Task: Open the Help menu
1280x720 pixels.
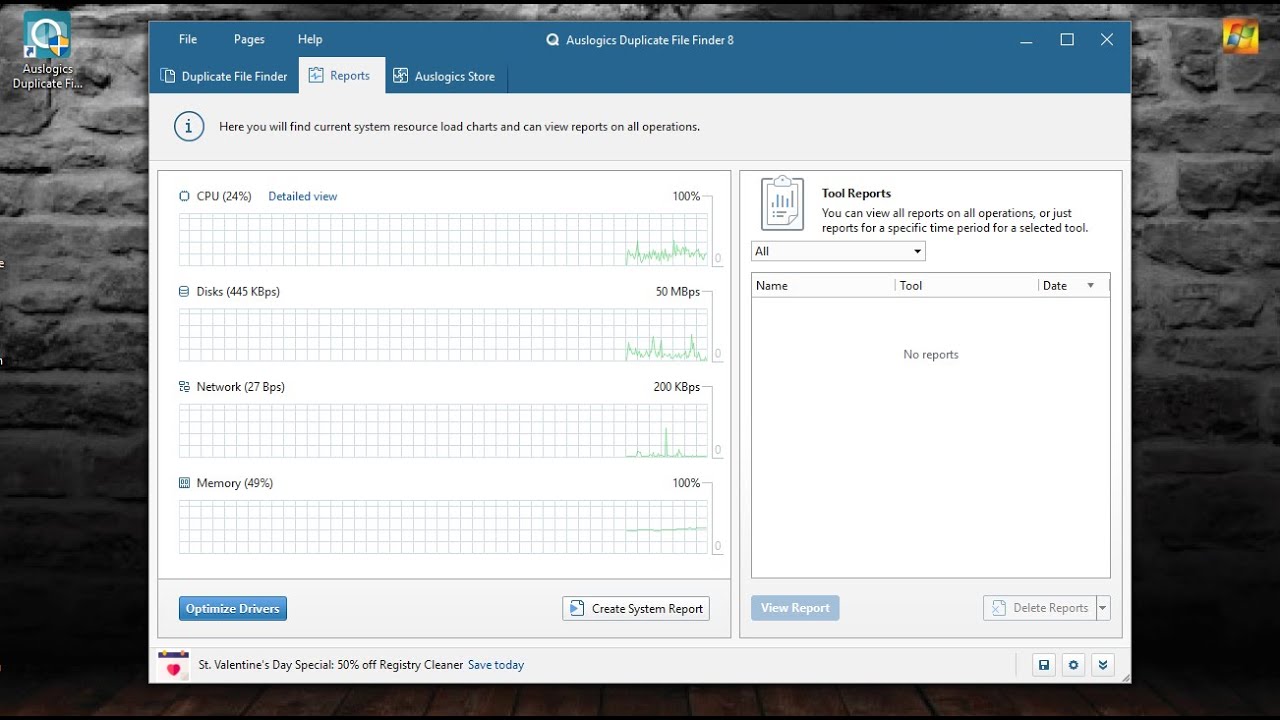Action: [310, 40]
